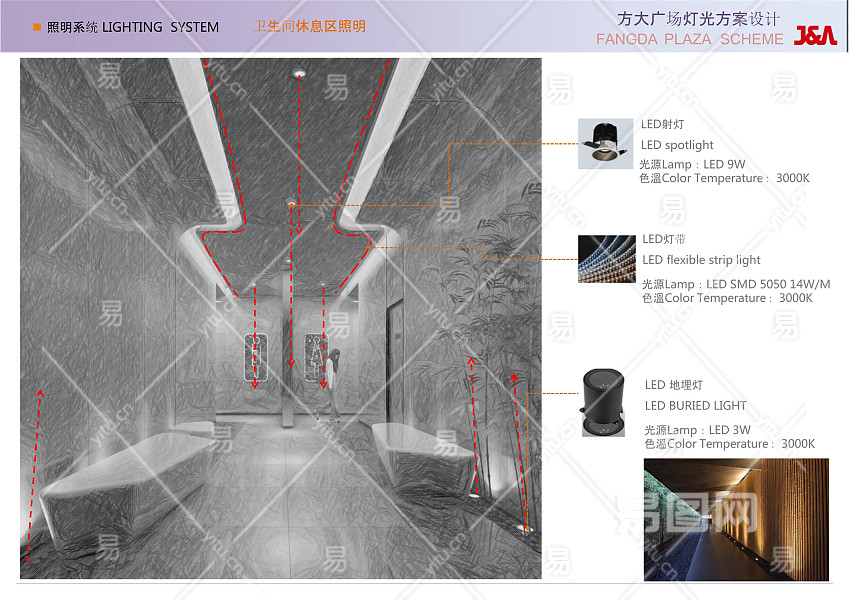The height and width of the screenshot is (600, 849).
Task: Open the bamboo wall corridor reference photo
Action: pos(736,519)
